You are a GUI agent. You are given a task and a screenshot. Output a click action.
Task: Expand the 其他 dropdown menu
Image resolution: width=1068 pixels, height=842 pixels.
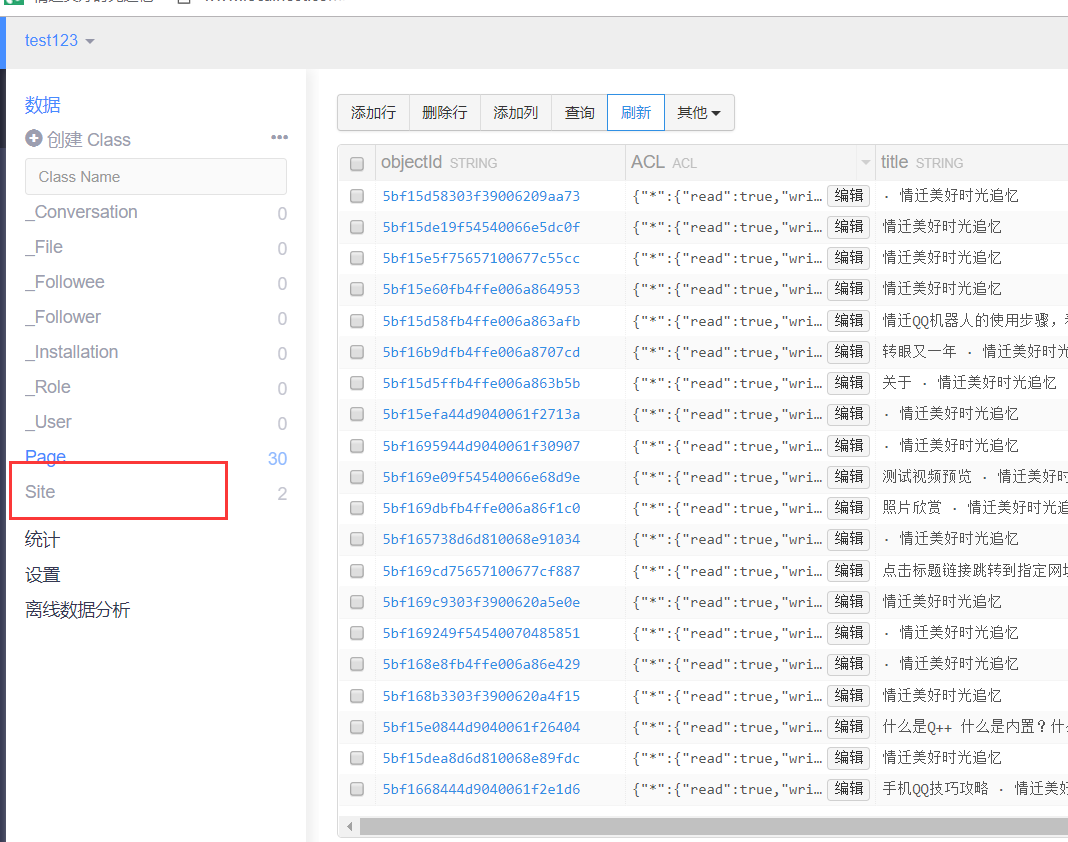pyautogui.click(x=699, y=112)
